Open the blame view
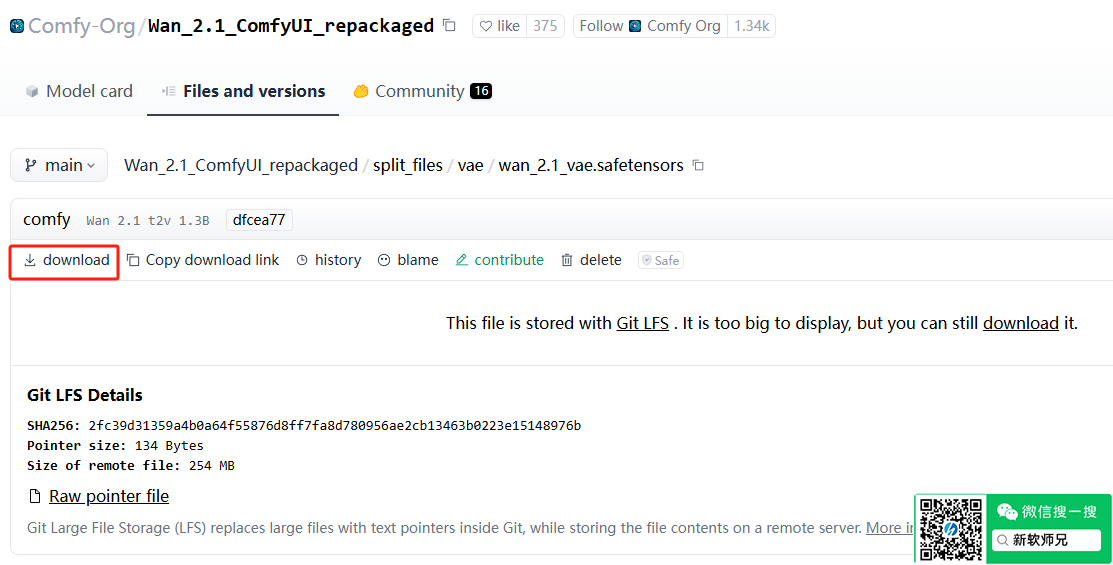The image size is (1113, 565). click(408, 260)
